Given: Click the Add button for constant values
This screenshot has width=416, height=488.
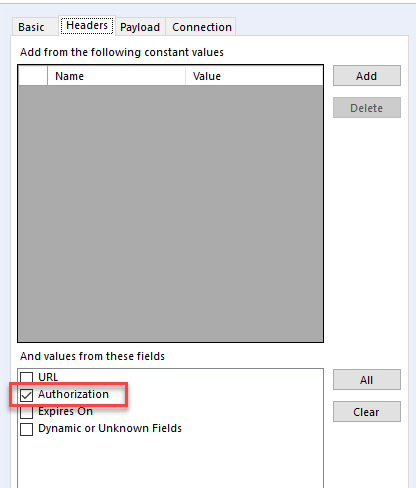Looking at the screenshot, I should (367, 76).
